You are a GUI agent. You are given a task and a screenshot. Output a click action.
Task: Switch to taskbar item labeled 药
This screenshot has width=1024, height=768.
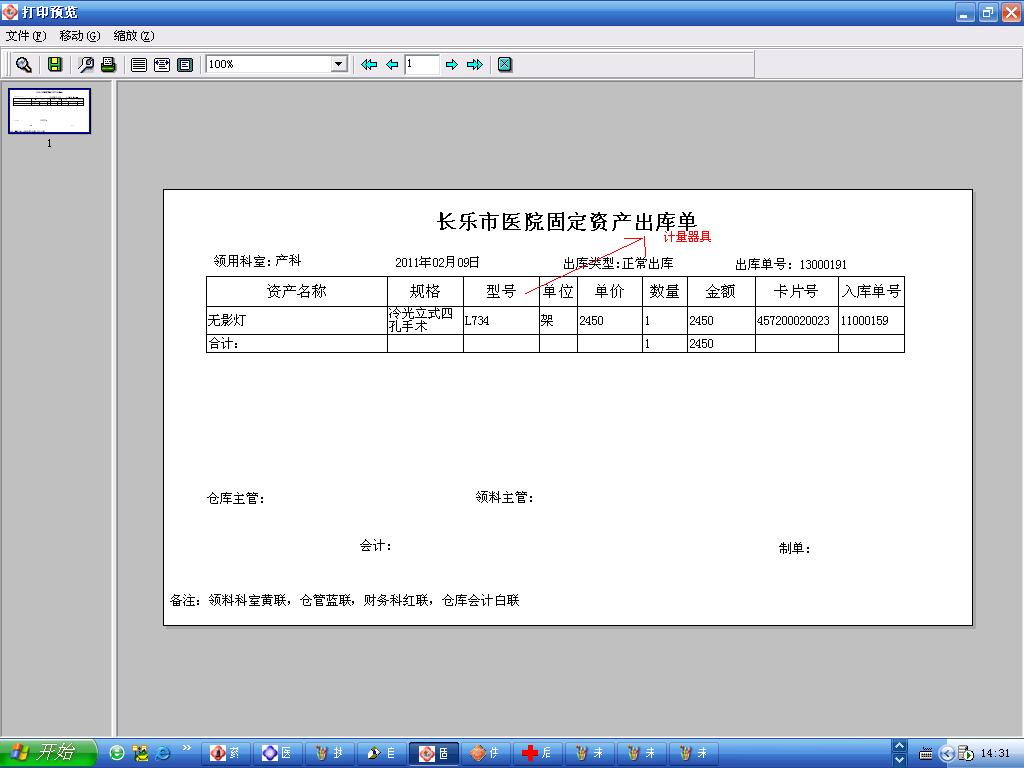tap(225, 753)
